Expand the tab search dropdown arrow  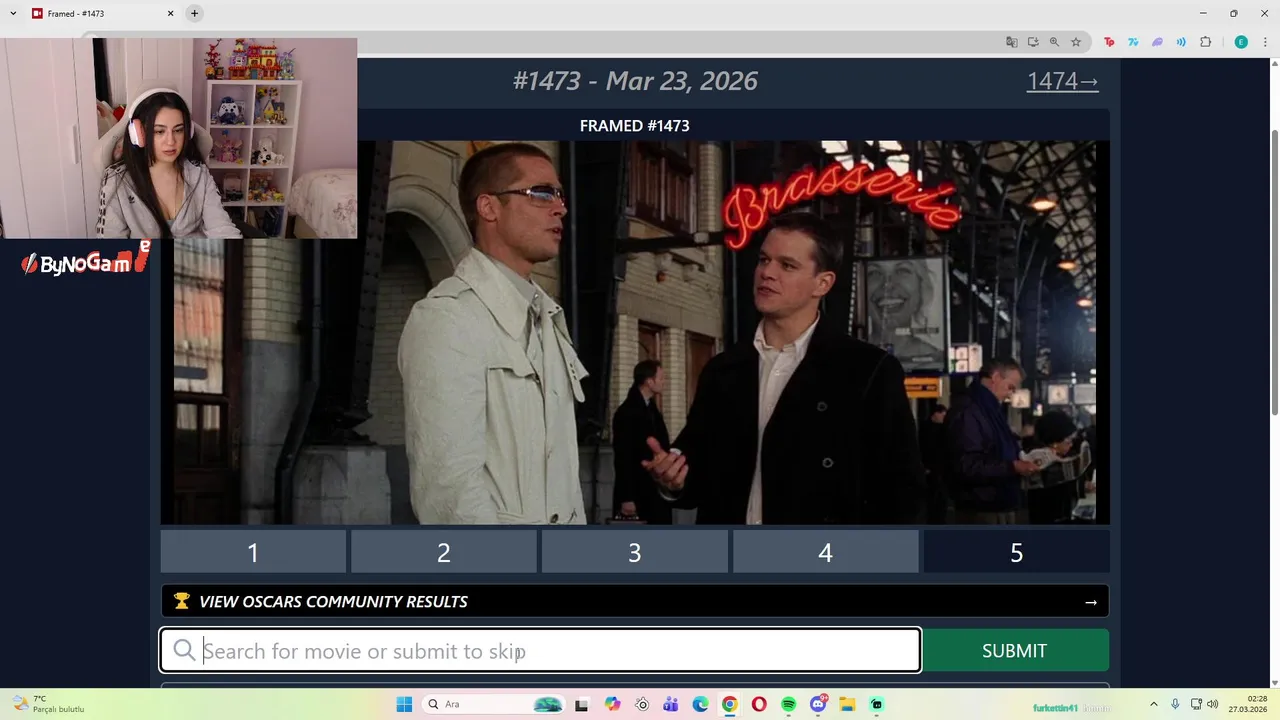click(x=13, y=13)
